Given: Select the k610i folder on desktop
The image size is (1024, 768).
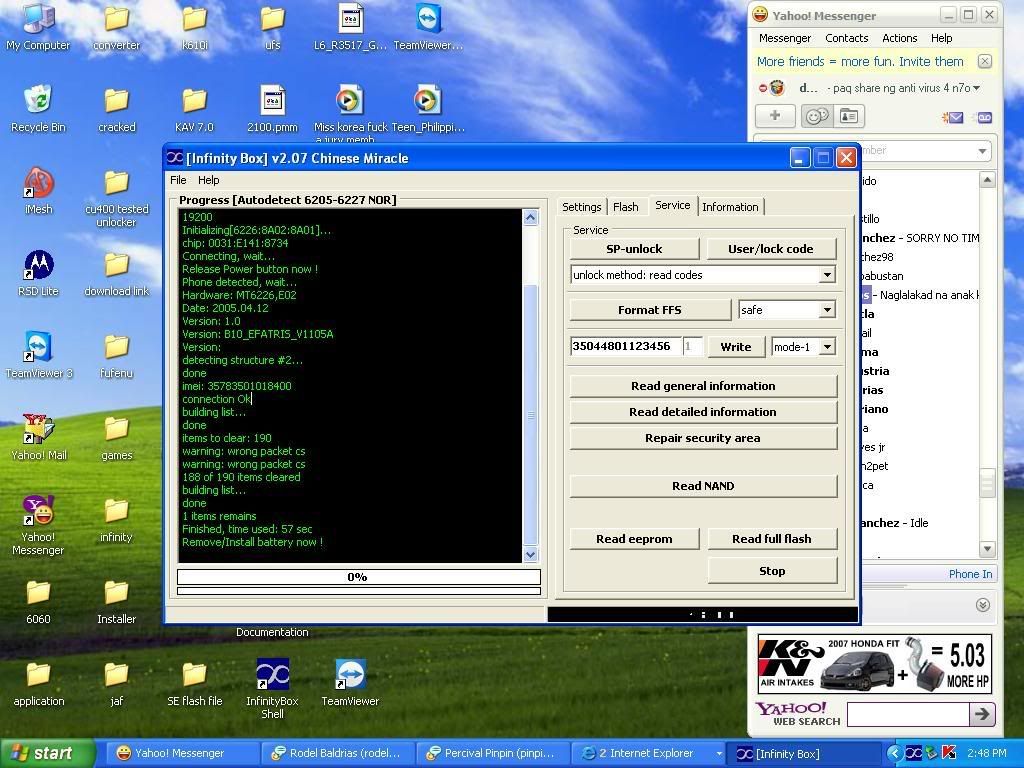Looking at the screenshot, I should pos(195,27).
